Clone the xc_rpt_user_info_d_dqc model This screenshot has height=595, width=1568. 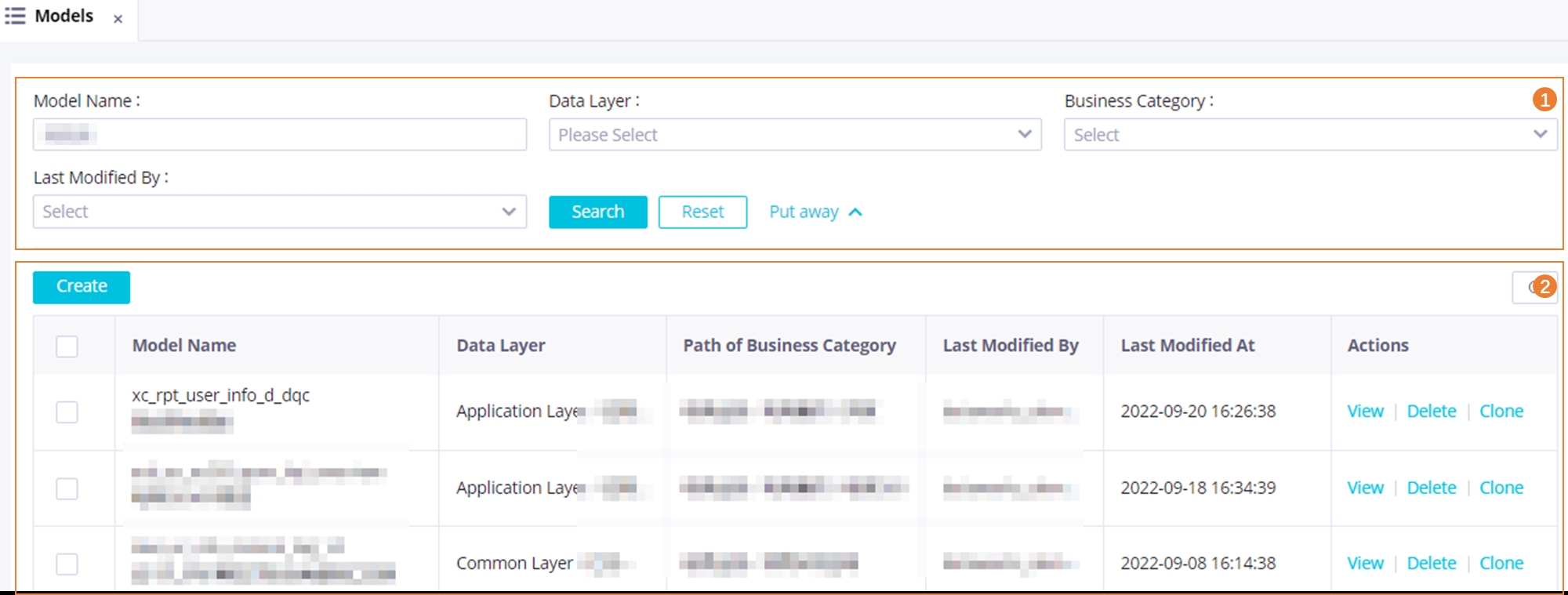tap(1501, 412)
